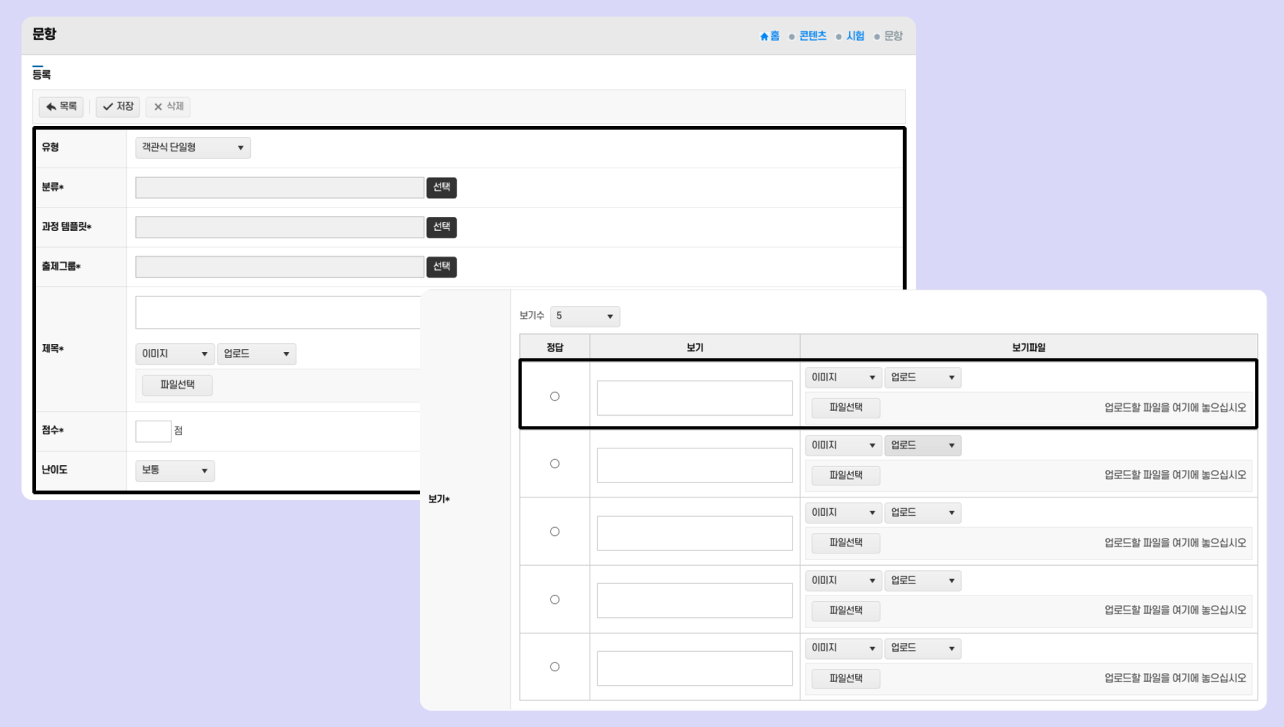The height and width of the screenshot is (727, 1284).
Task: Go to 홈 via breadcrumb home icon
Action: point(769,36)
